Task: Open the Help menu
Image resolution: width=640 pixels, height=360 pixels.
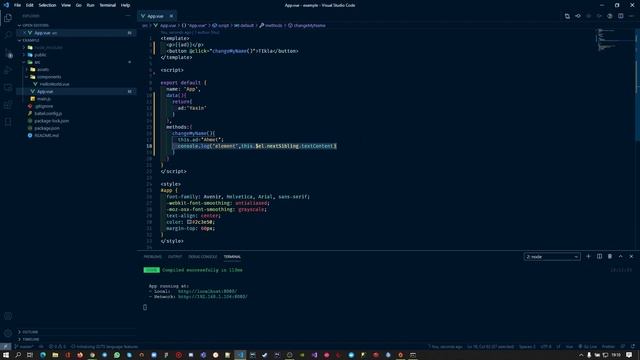Action: tap(125, 5)
